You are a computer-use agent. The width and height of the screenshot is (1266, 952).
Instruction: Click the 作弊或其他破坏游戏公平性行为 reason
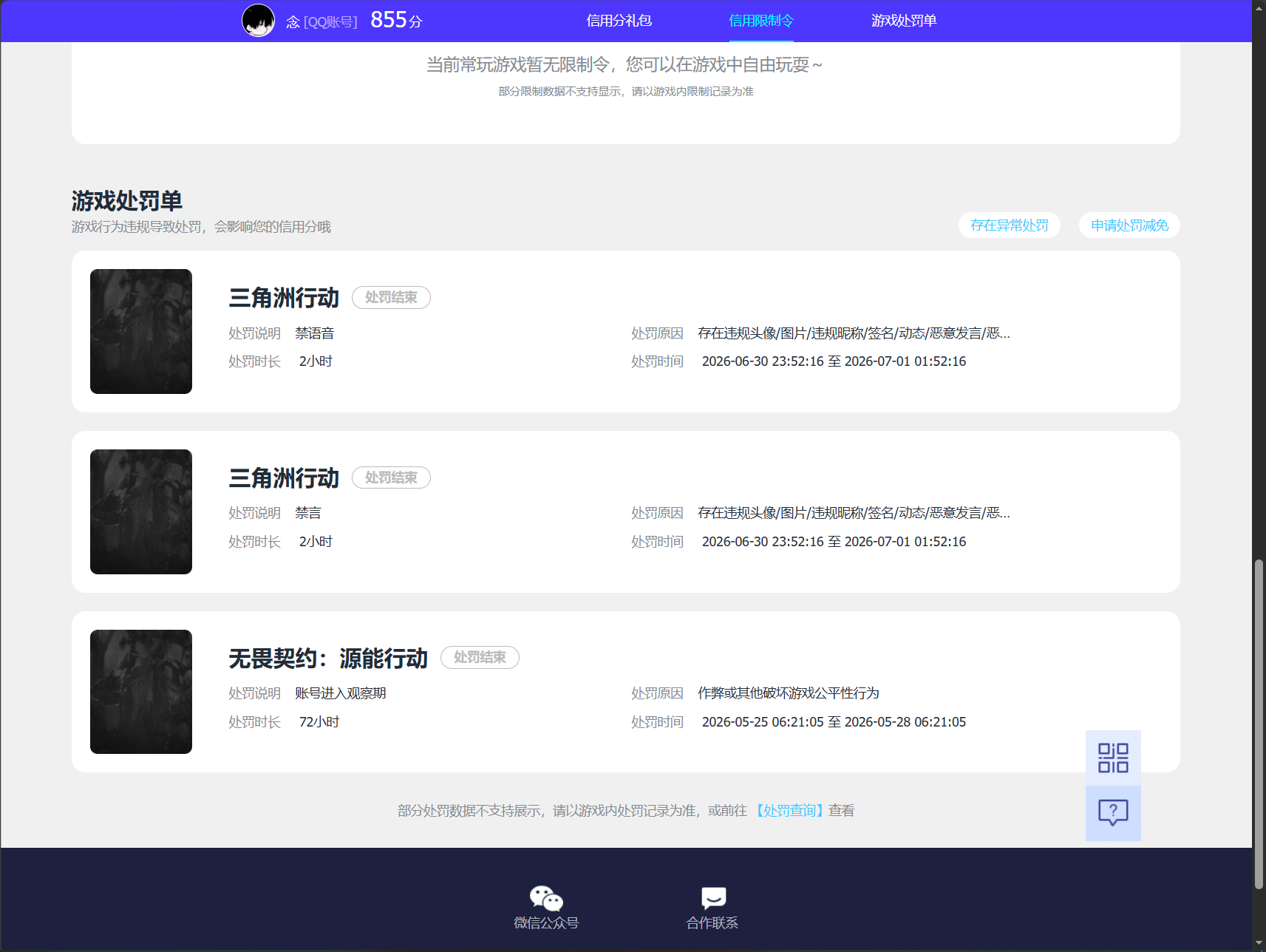pos(789,693)
